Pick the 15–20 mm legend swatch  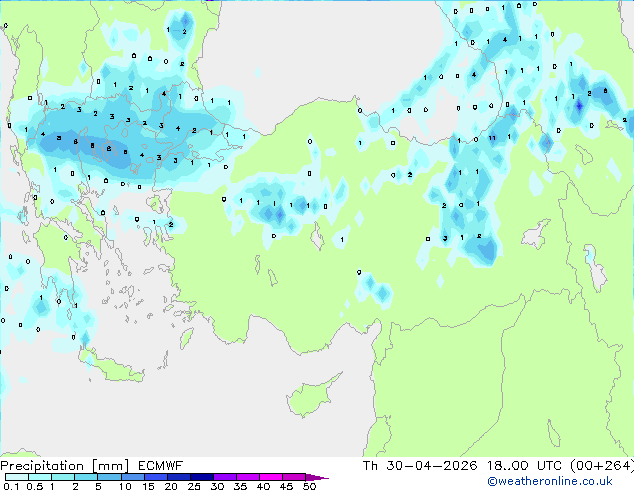coord(155,477)
